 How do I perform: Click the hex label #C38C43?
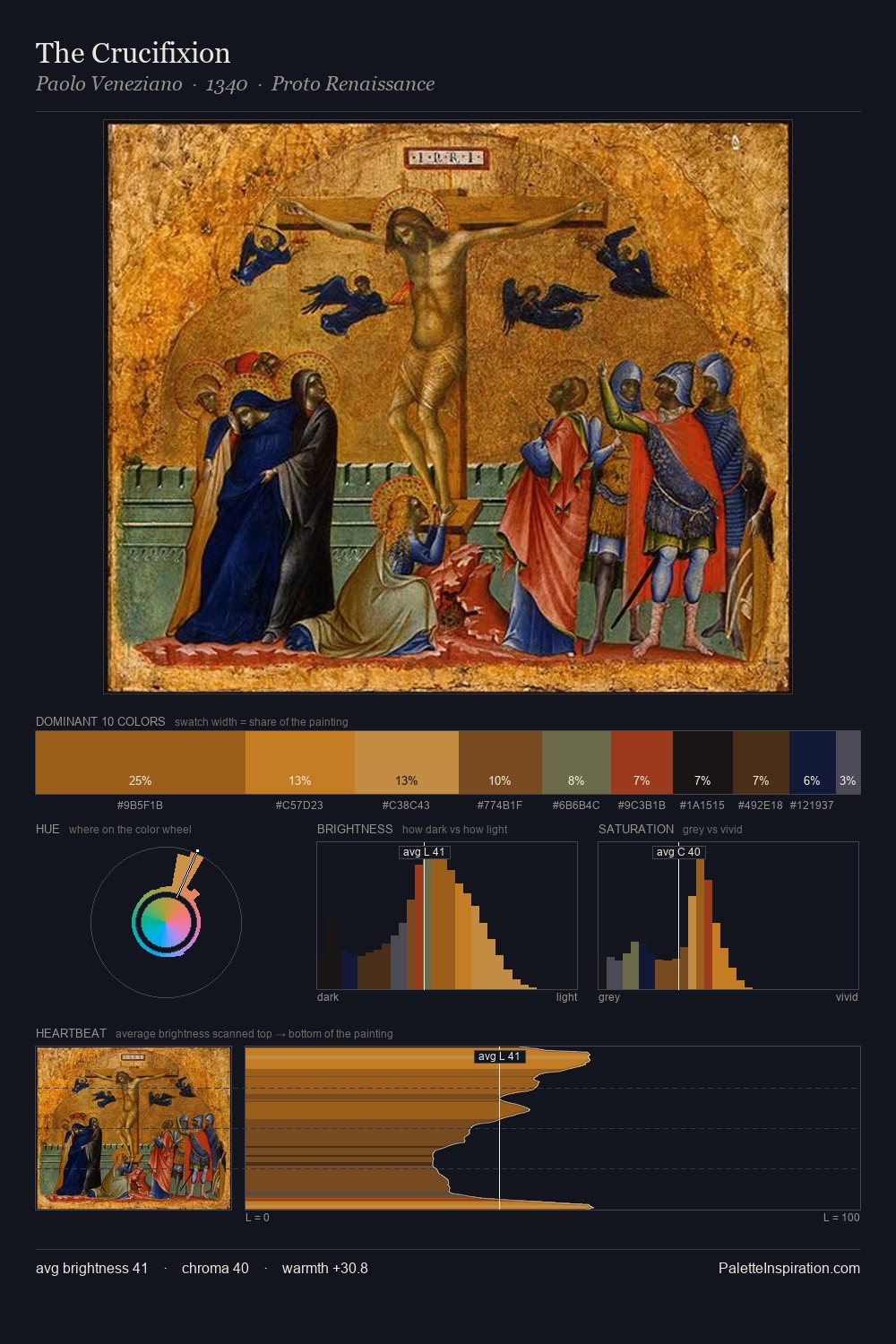point(406,806)
